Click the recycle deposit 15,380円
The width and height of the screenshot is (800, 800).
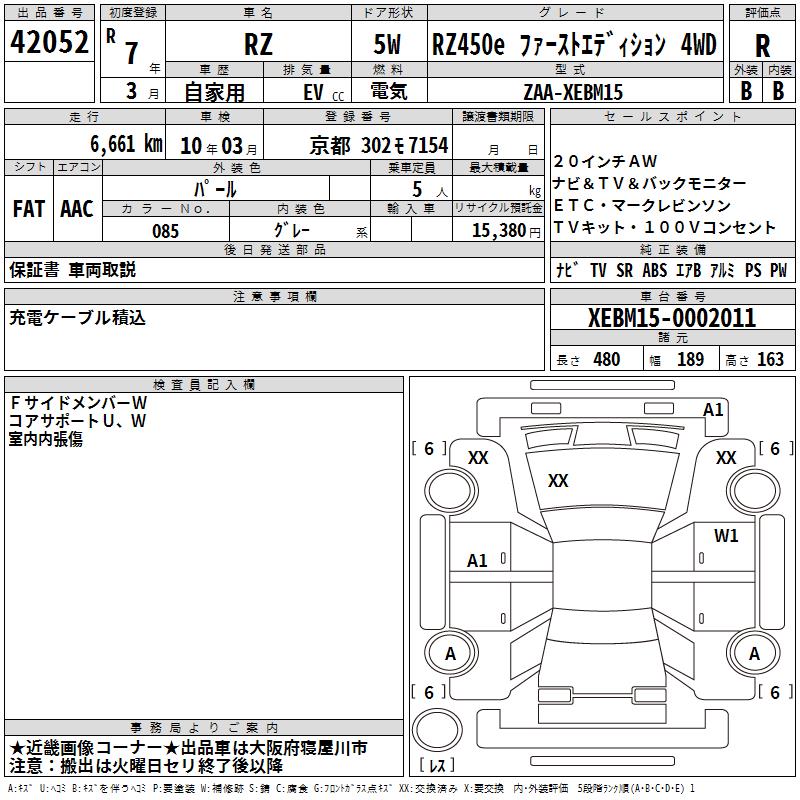click(506, 231)
